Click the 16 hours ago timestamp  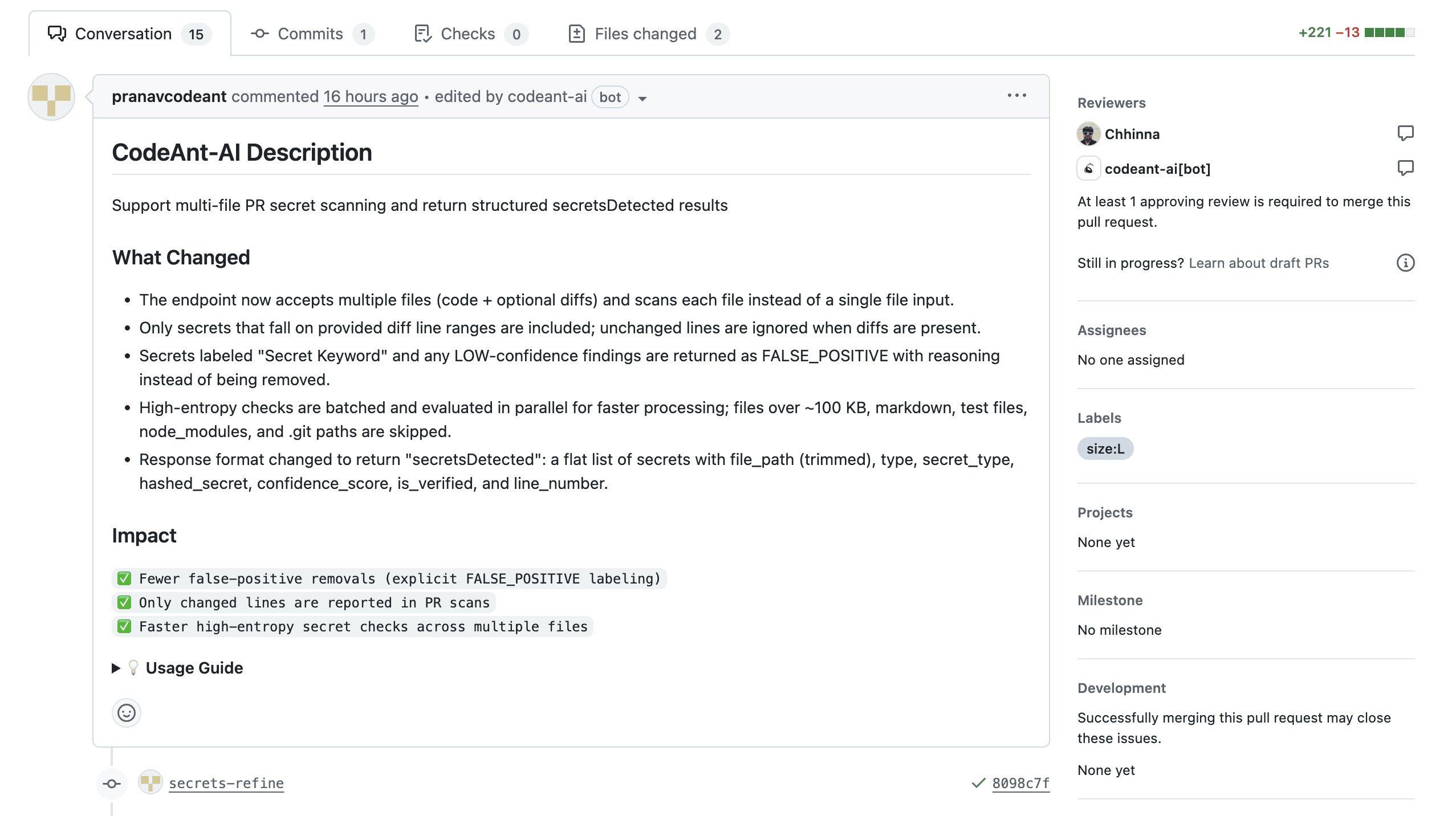(x=371, y=96)
